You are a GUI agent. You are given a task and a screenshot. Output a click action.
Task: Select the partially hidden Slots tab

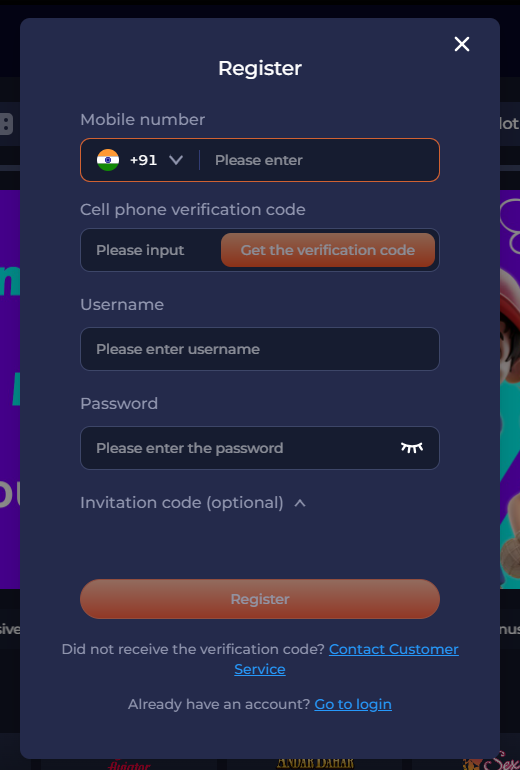[x=510, y=124]
